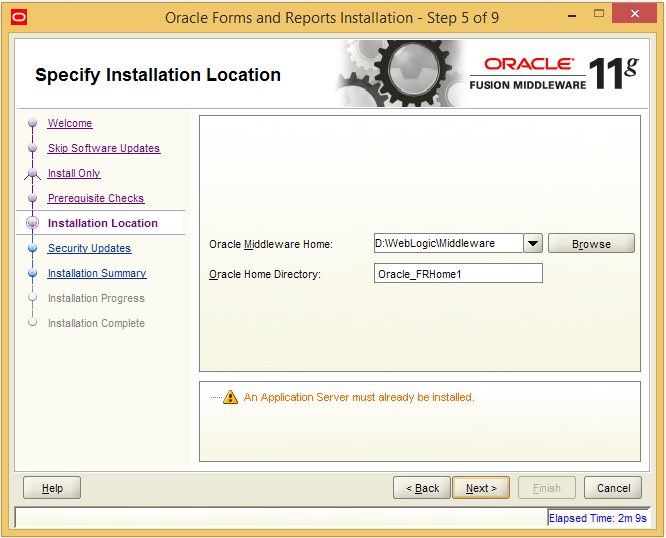The width and height of the screenshot is (666, 538).
Task: Select the Installation Location step
Action: tap(103, 223)
